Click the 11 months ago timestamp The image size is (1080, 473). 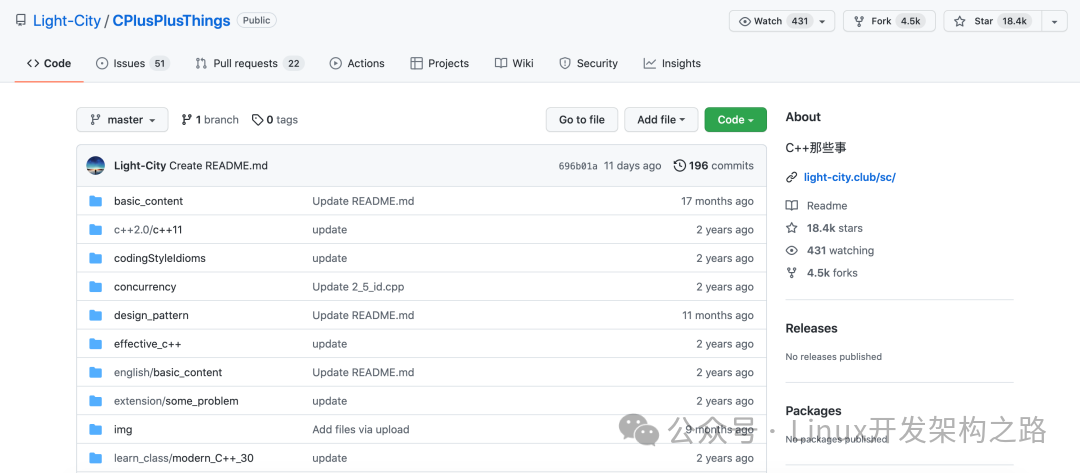[x=718, y=315]
